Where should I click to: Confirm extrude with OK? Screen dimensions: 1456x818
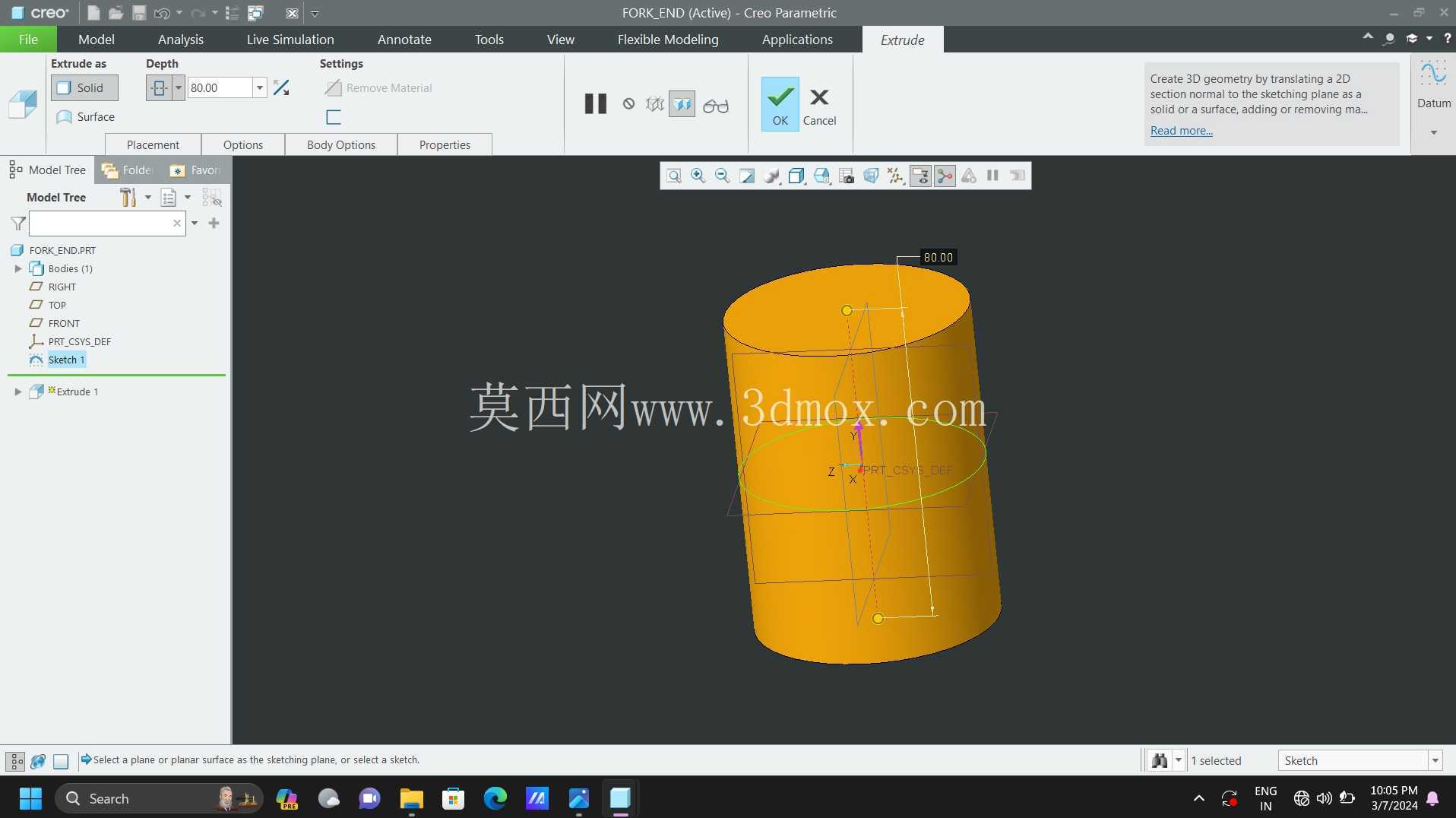coord(780,104)
